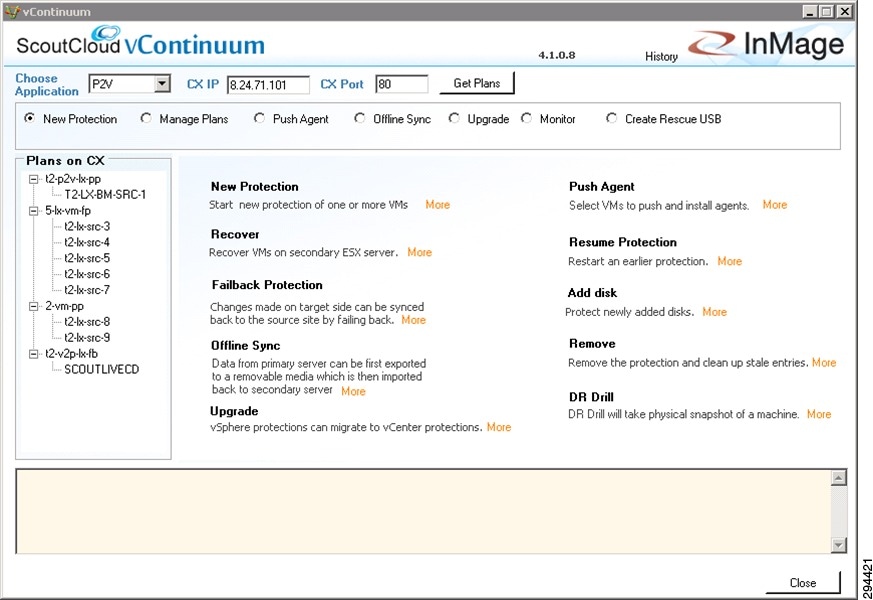Viewport: 873px width, 600px height.
Task: Click the DR Drill heading
Action: coord(591,397)
